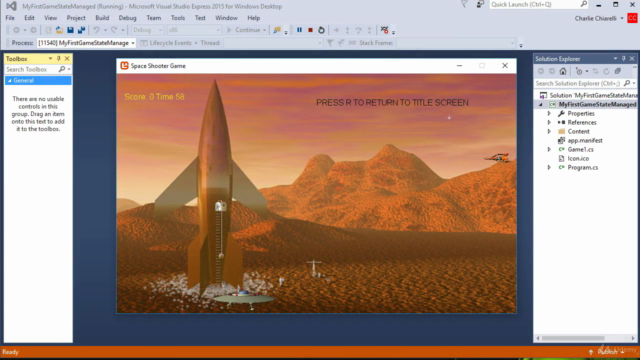This screenshot has height=360, width=640.
Task: Select app.manifest in Solution Explorer
Action: (584, 140)
